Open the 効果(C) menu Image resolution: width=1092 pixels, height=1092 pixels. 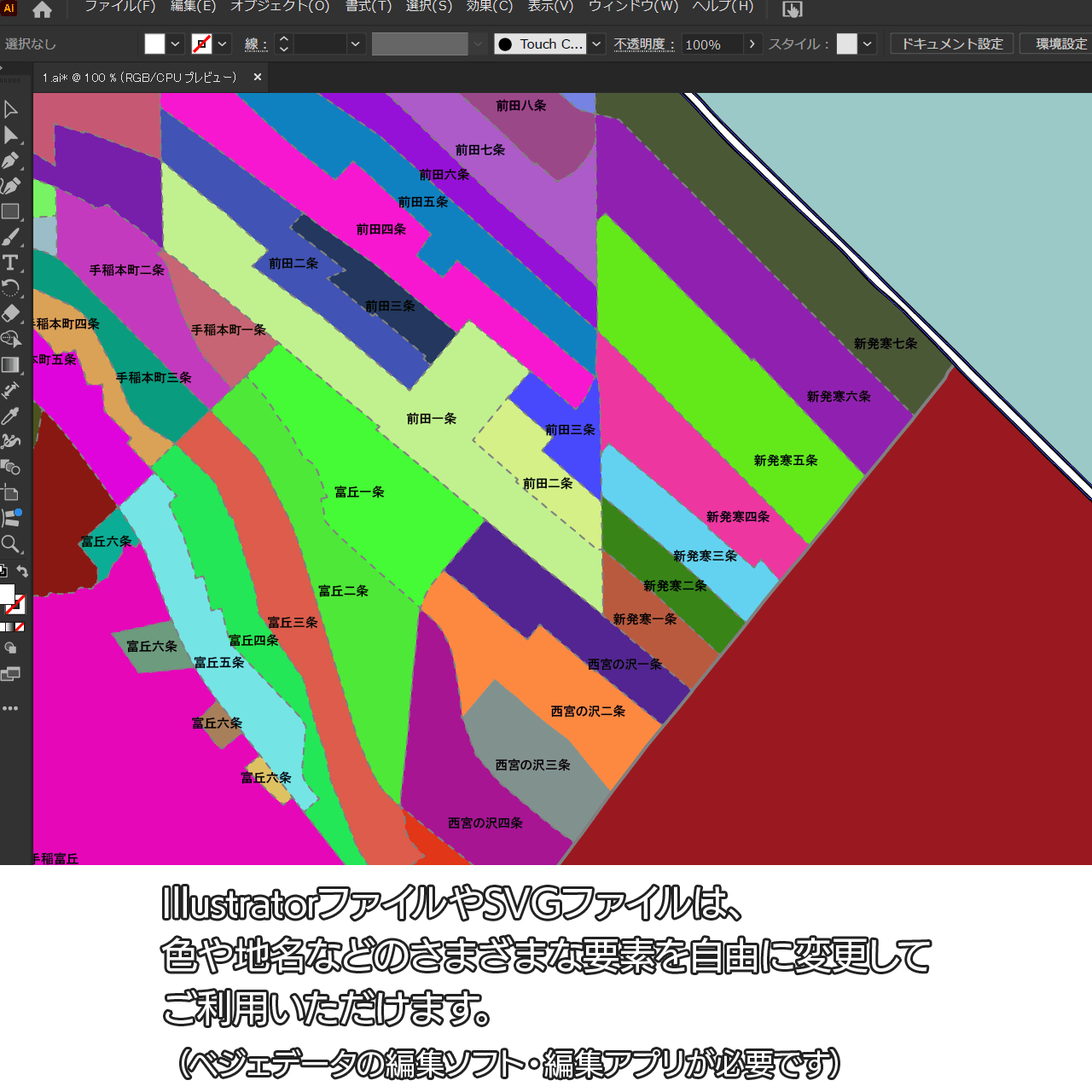click(489, 7)
